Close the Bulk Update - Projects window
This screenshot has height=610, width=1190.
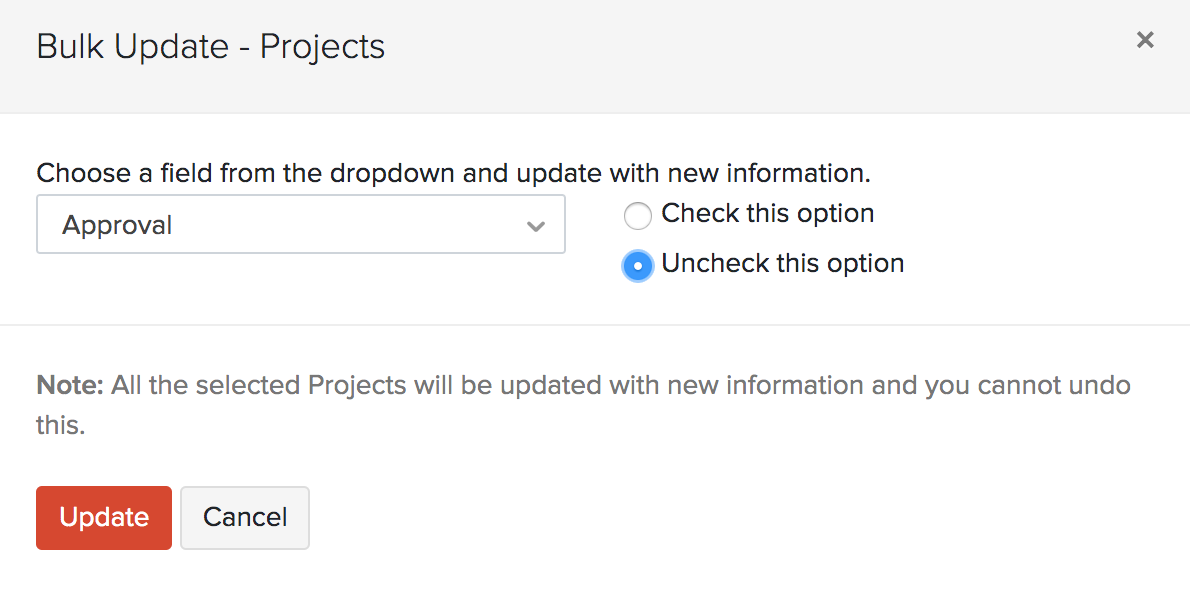[x=1144, y=40]
